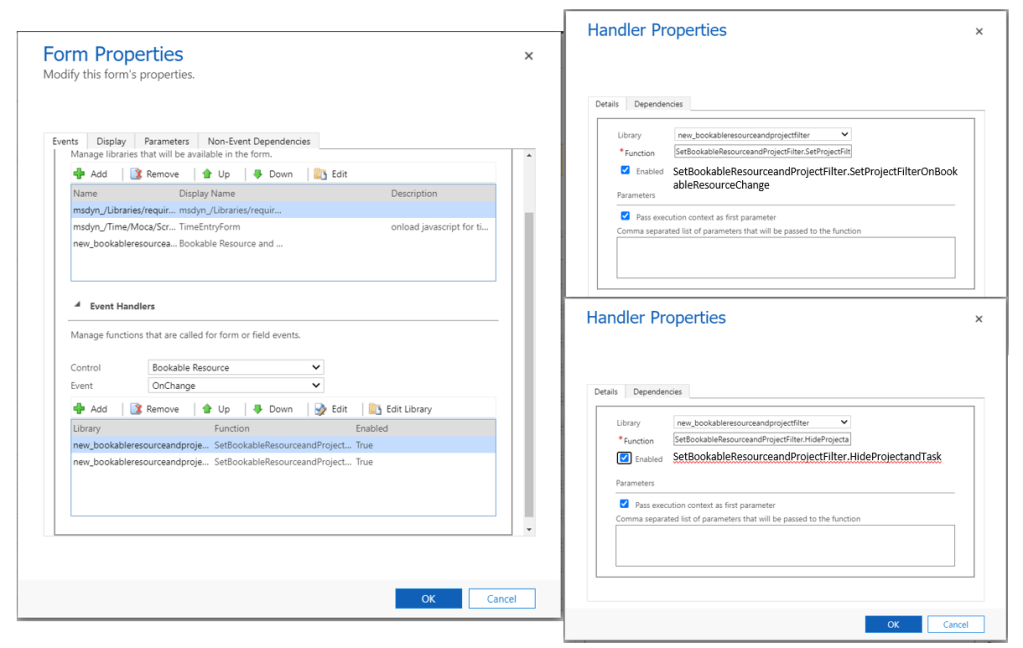This screenshot has width=1023, height=648.
Task: Click parameters text box in upper handler dialog
Action: [x=785, y=257]
